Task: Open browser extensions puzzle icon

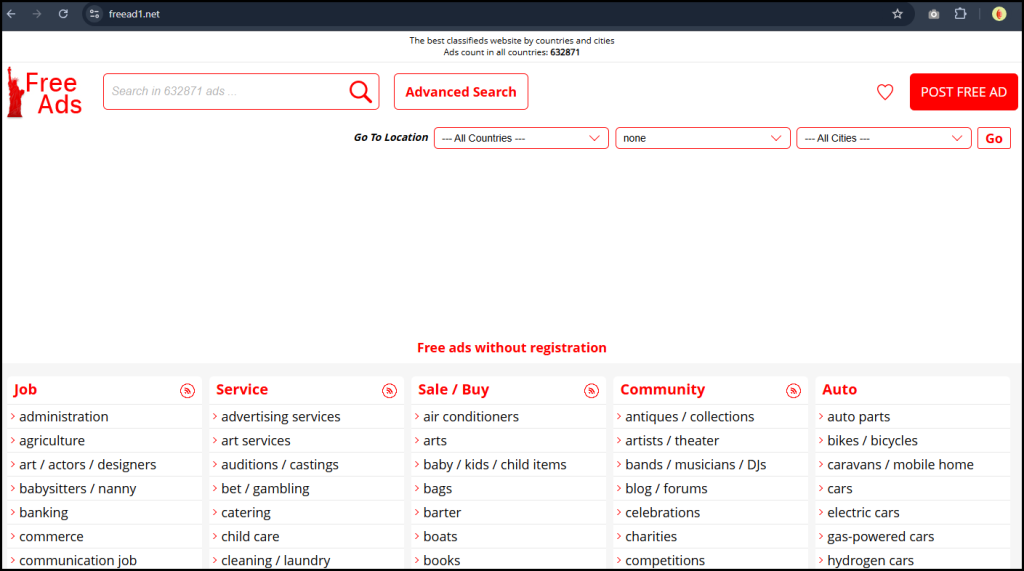Action: (960, 14)
